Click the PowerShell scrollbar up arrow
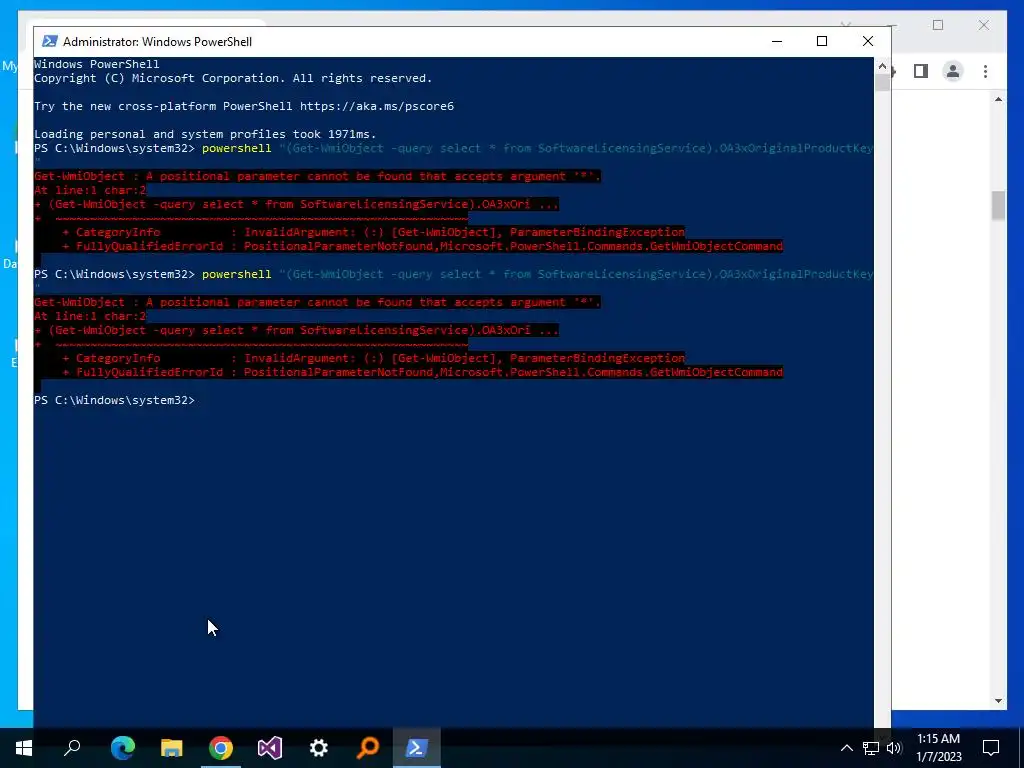The height and width of the screenshot is (768, 1024). (x=882, y=66)
